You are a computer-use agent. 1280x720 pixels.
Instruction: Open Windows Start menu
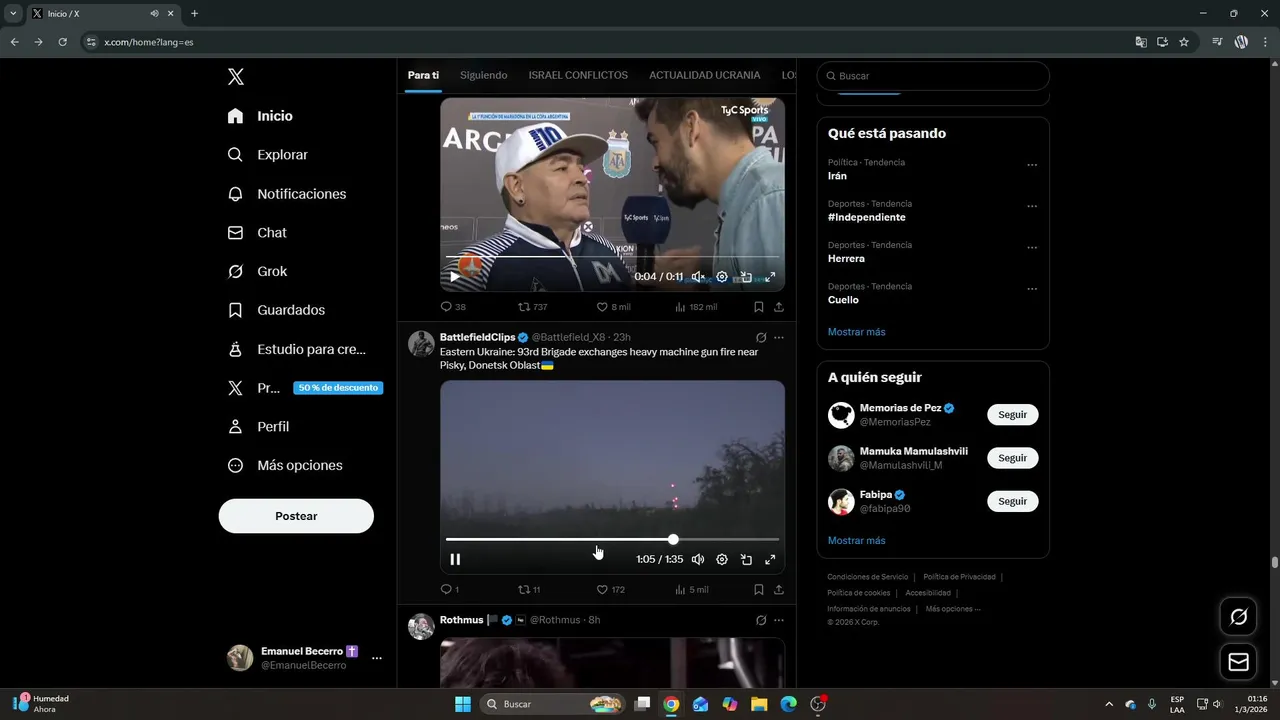[463, 704]
